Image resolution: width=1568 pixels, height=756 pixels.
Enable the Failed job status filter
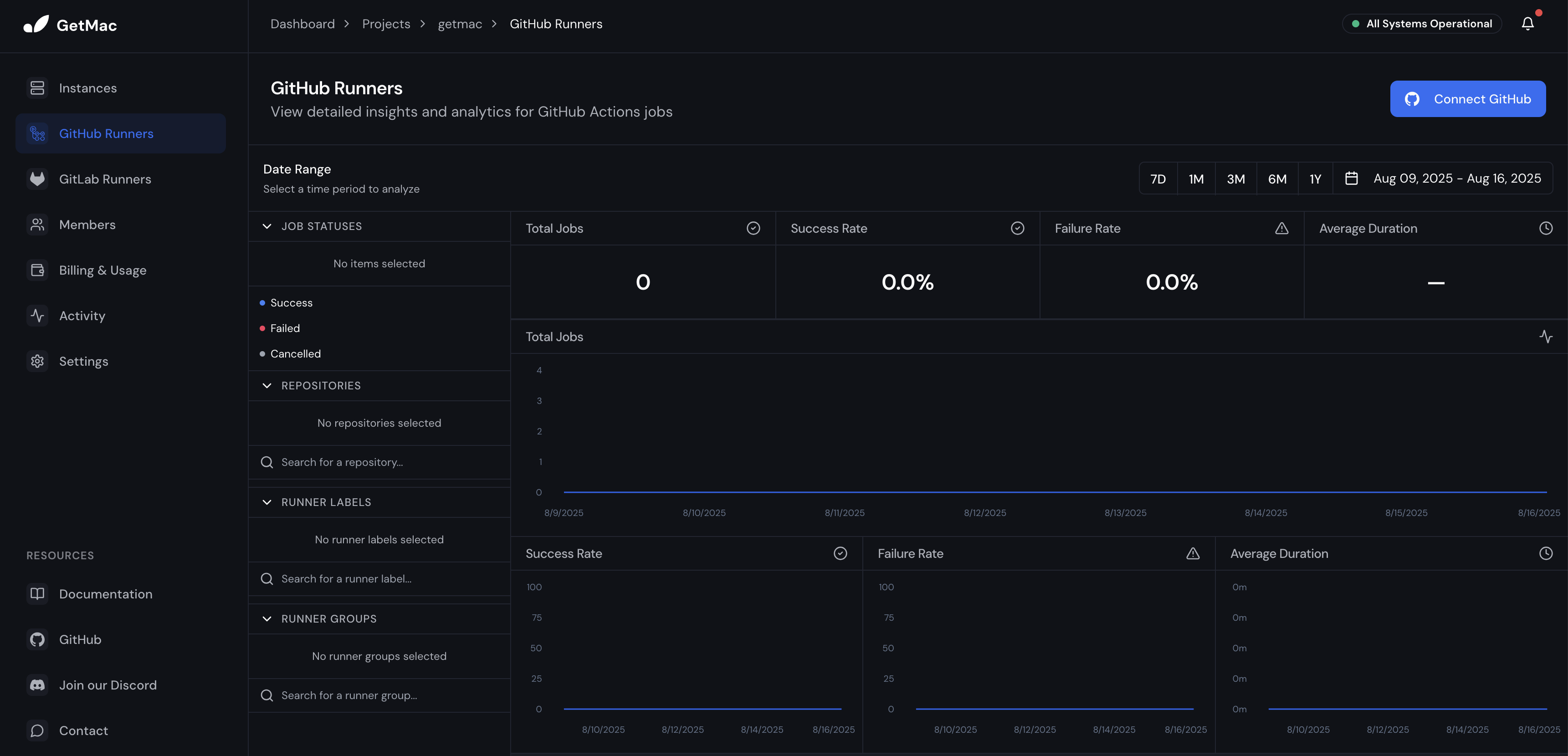click(285, 328)
